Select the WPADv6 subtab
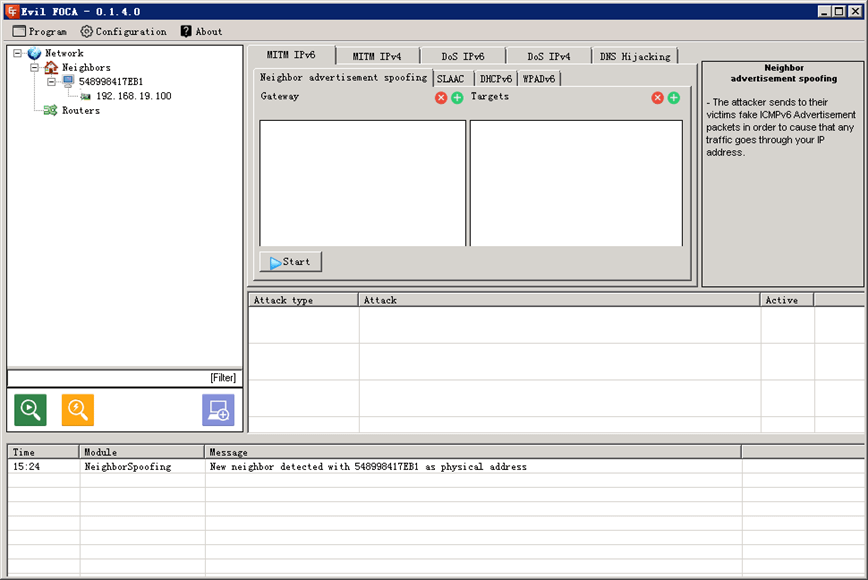Image resolution: width=868 pixels, height=580 pixels. [539, 79]
